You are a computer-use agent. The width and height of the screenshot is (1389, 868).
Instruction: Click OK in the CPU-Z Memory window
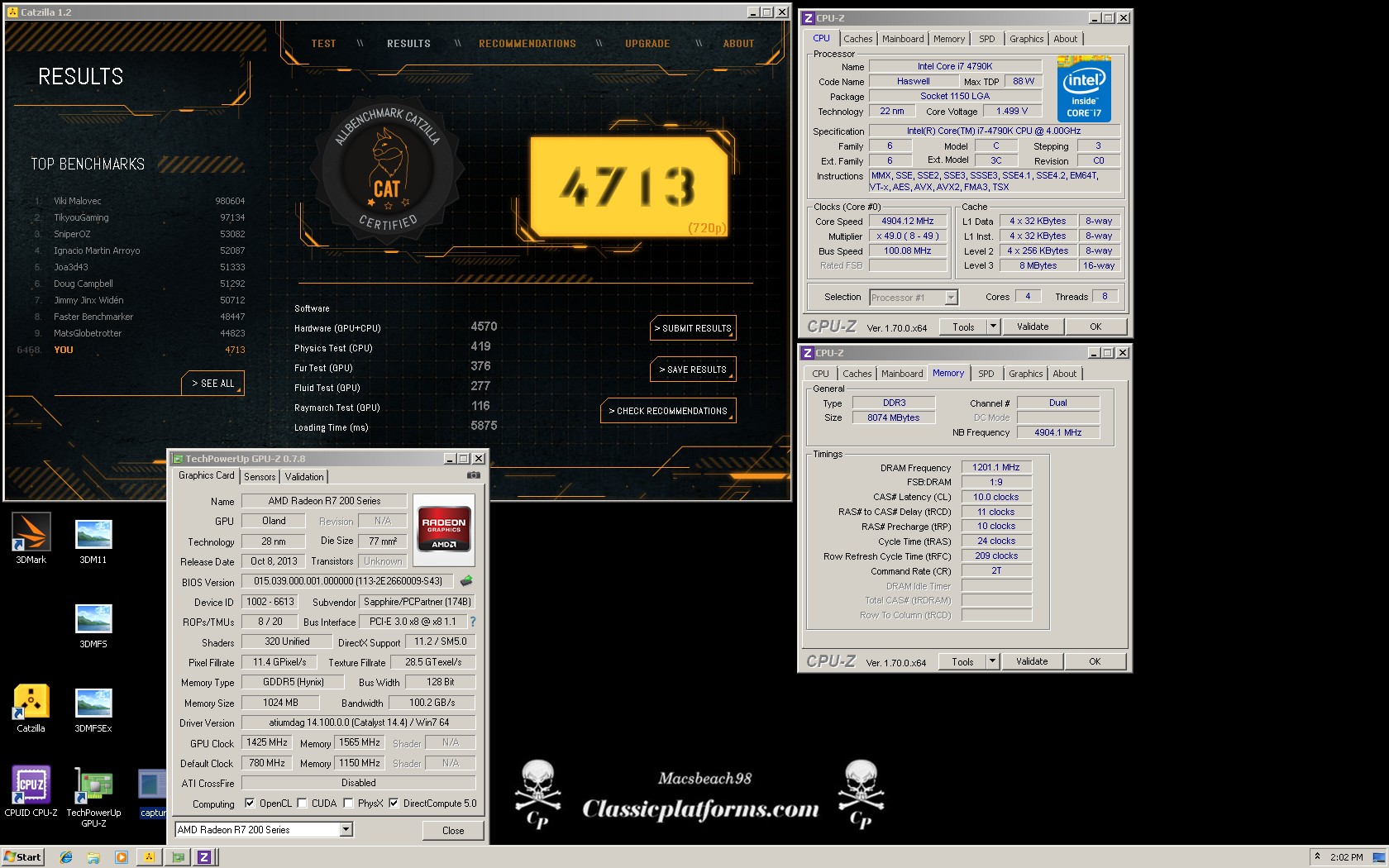pos(1095,661)
